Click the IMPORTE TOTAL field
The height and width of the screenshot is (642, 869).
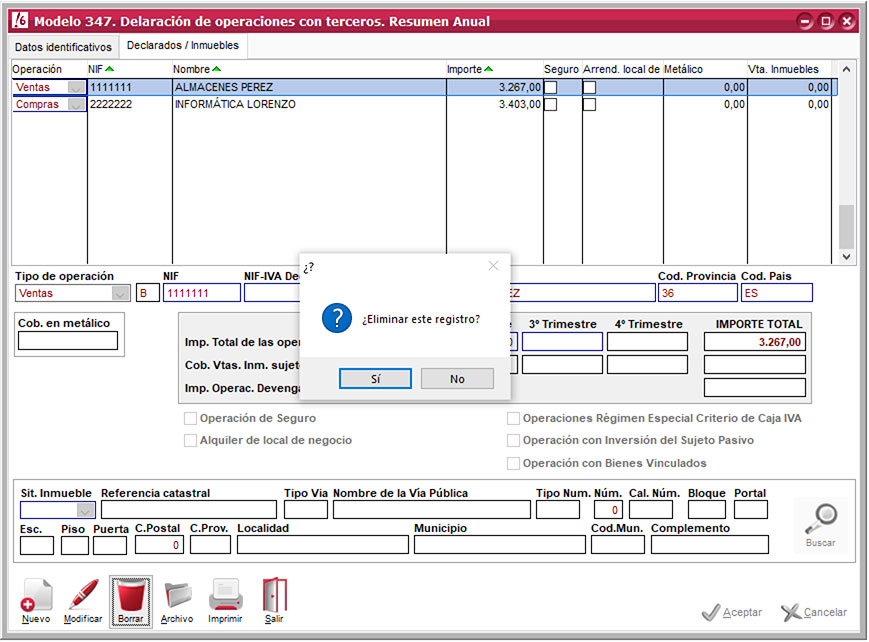pyautogui.click(x=754, y=342)
